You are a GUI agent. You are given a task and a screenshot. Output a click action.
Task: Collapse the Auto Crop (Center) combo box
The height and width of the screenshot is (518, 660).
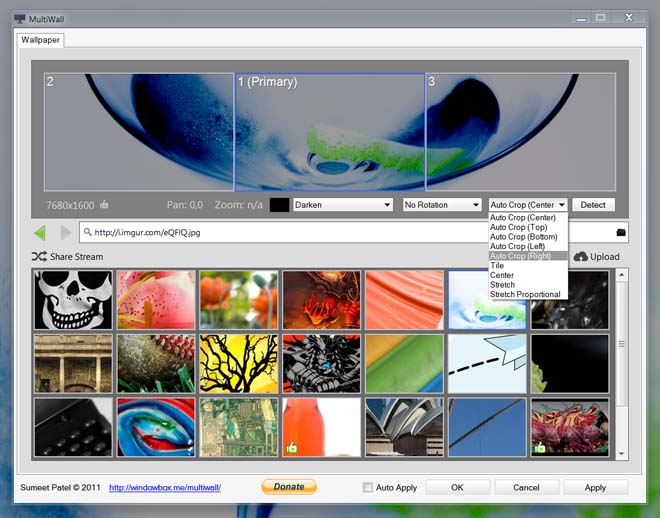tap(528, 205)
